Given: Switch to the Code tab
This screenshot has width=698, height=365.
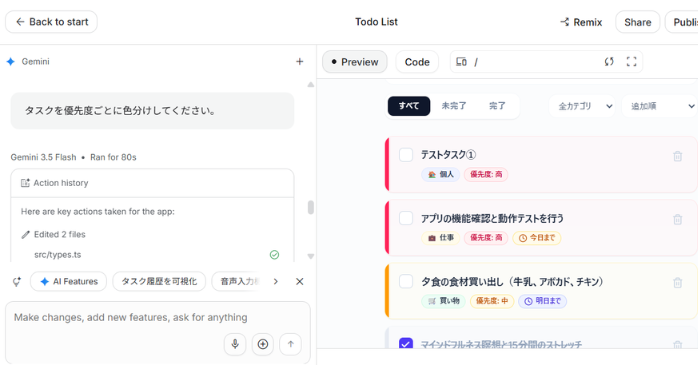Looking at the screenshot, I should pyautogui.click(x=417, y=62).
